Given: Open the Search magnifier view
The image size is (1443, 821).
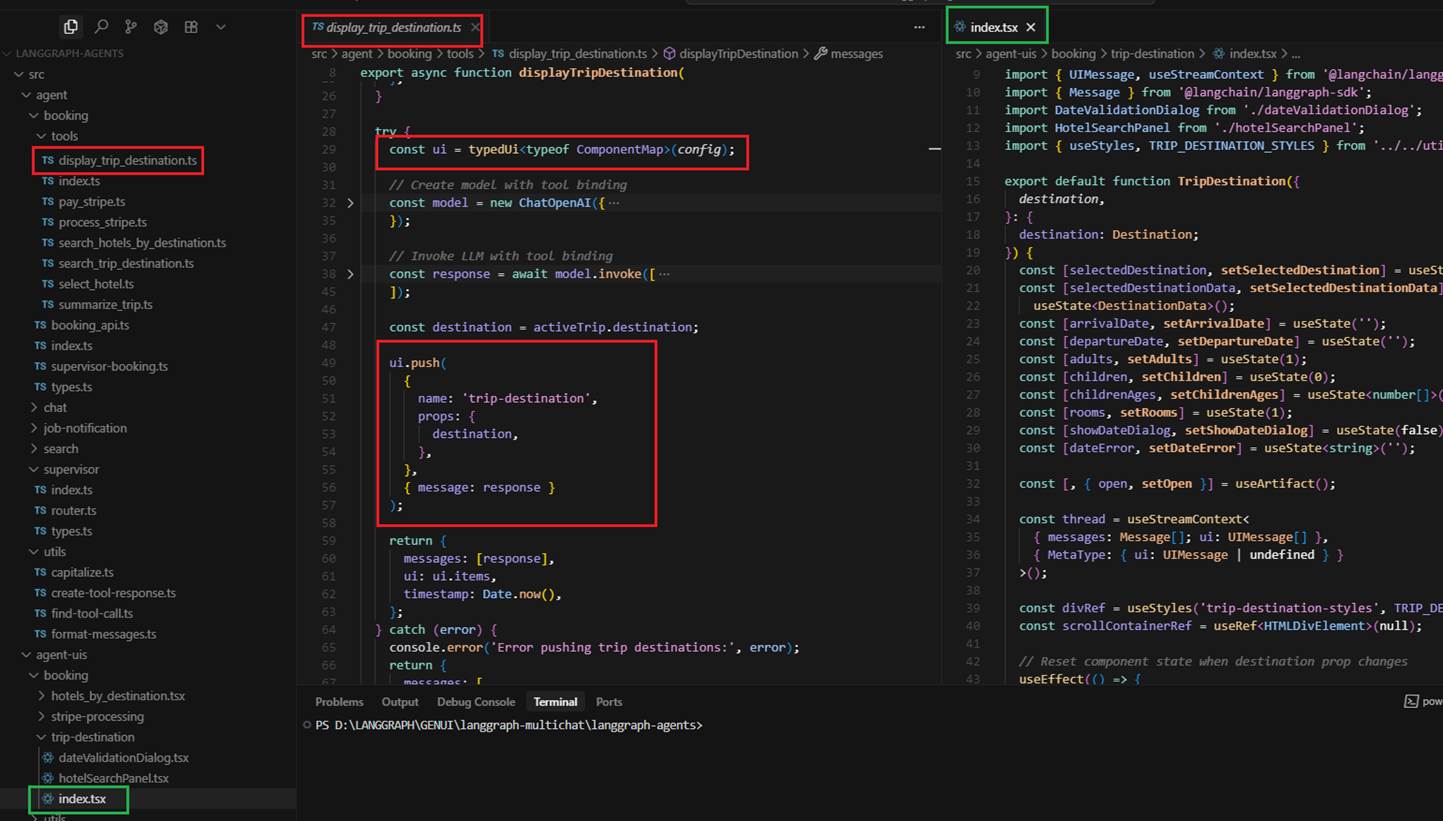Looking at the screenshot, I should tap(101, 27).
